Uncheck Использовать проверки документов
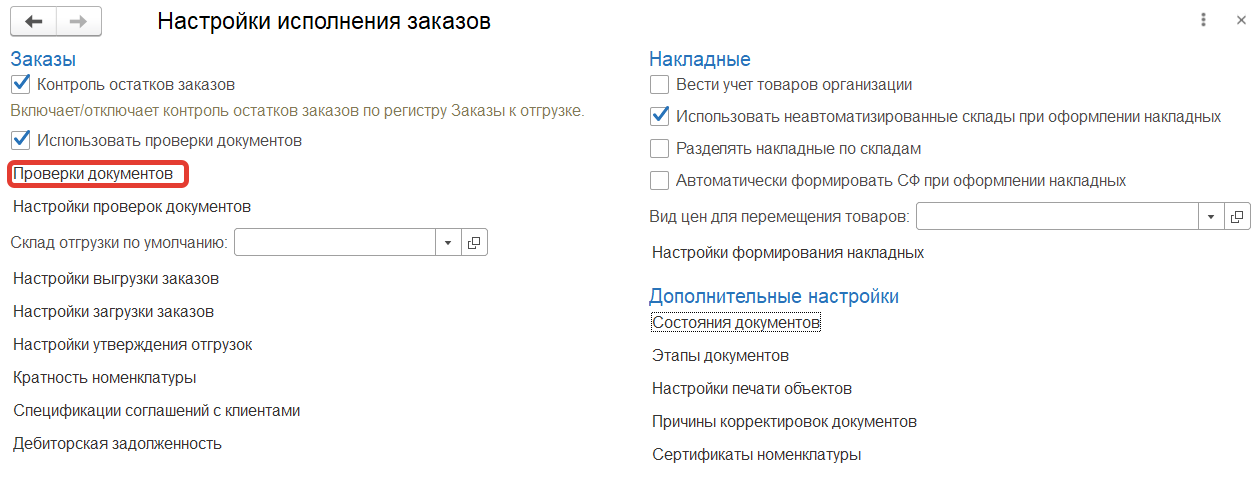The width and height of the screenshot is (1257, 477). [x=21, y=140]
